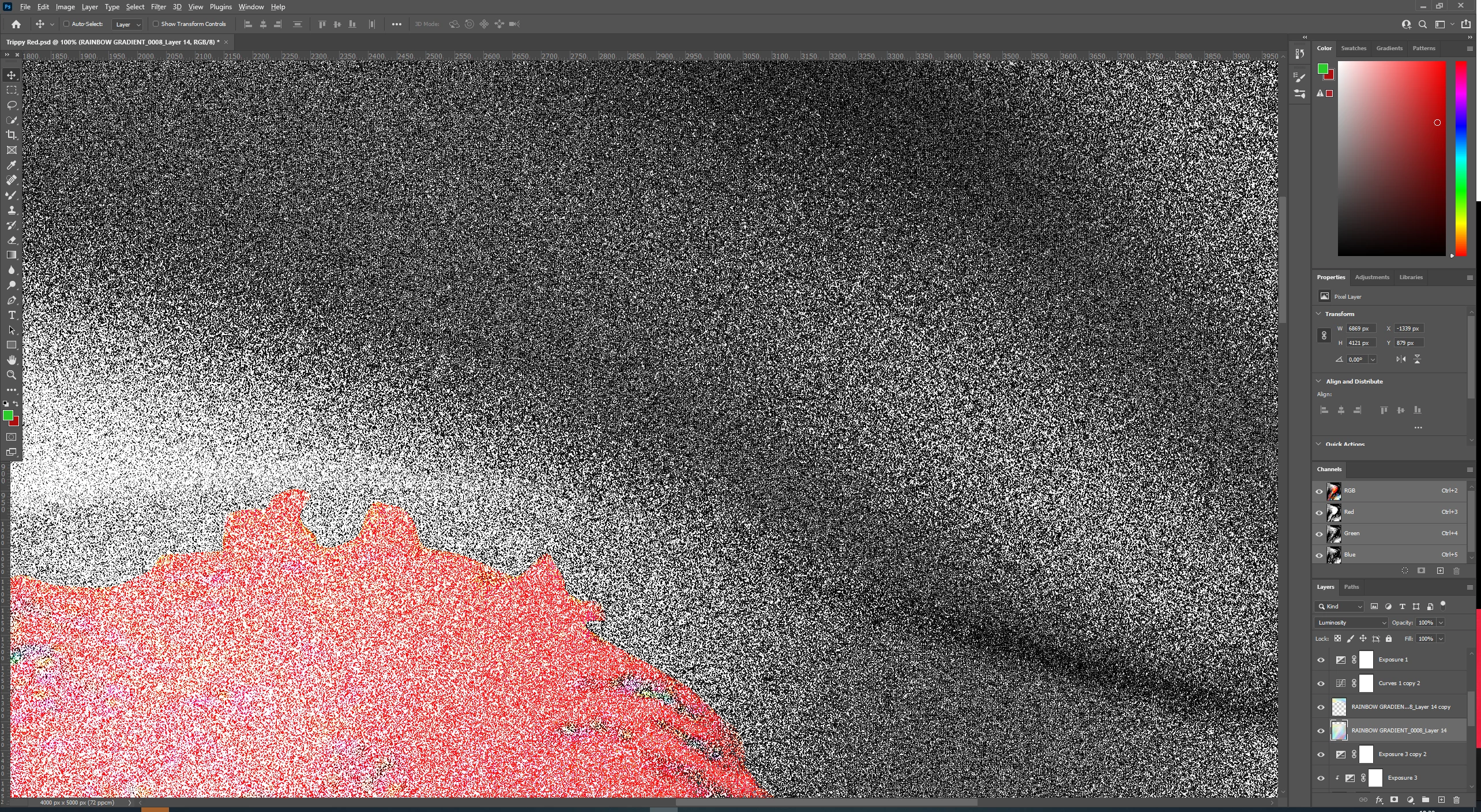Activate the Zoom tool
Viewport: 1481px width, 812px height.
pos(12,375)
